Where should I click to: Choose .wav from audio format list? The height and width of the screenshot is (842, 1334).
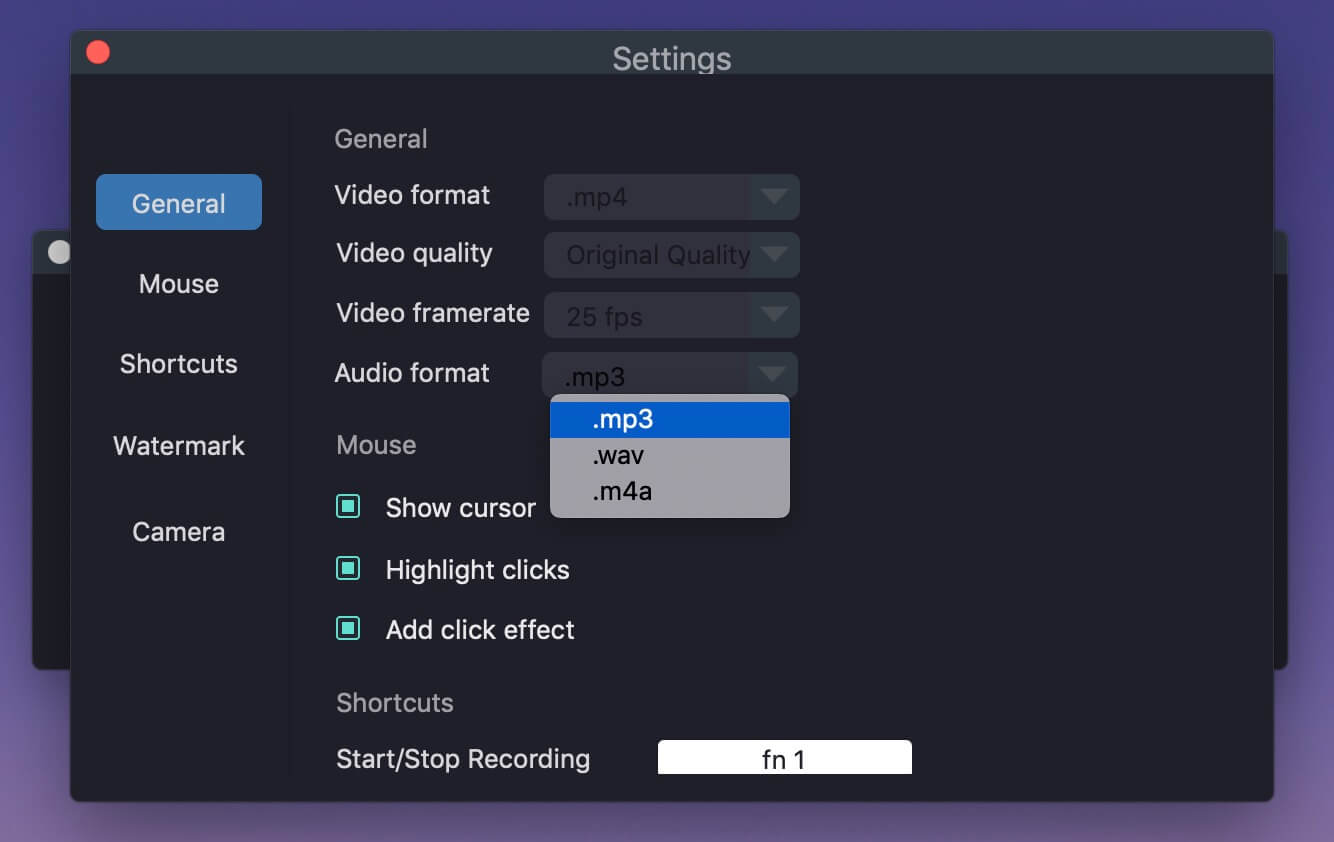pyautogui.click(x=670, y=456)
